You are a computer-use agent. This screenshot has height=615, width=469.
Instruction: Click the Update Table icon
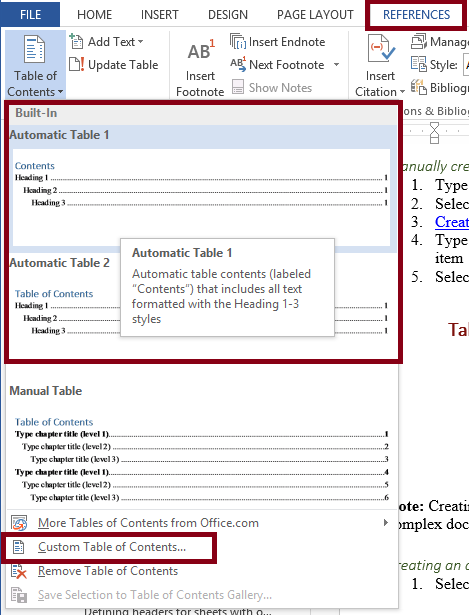coord(76,64)
